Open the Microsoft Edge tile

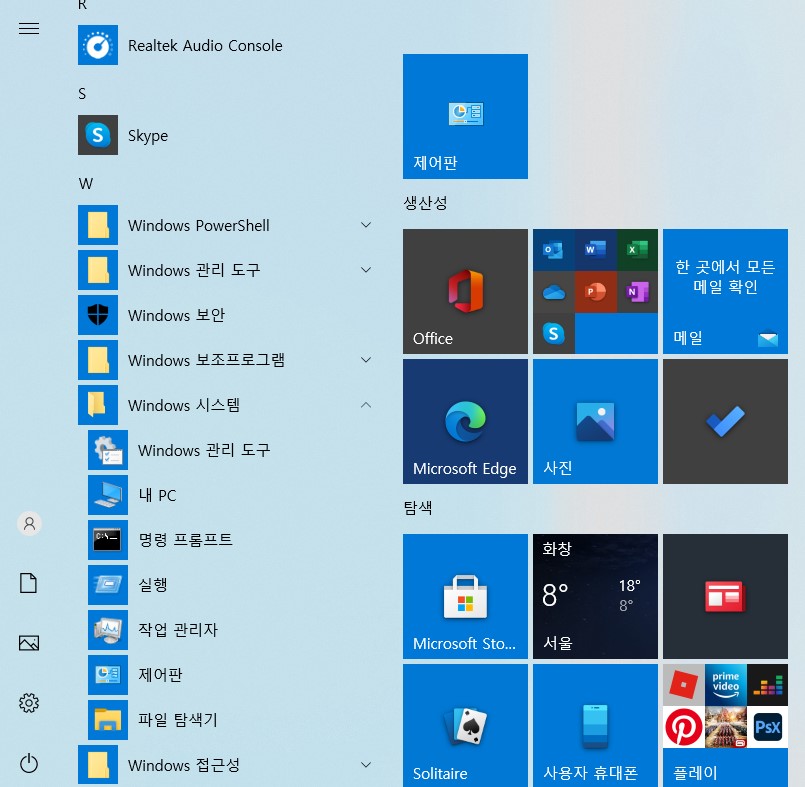(x=465, y=421)
